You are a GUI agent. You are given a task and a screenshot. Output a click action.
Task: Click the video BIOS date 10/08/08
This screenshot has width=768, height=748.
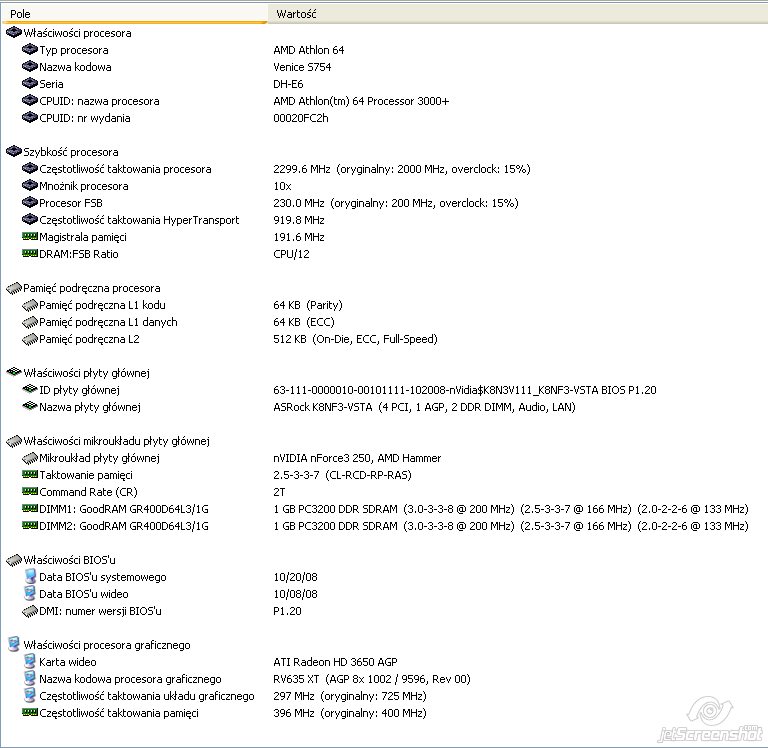tap(295, 594)
